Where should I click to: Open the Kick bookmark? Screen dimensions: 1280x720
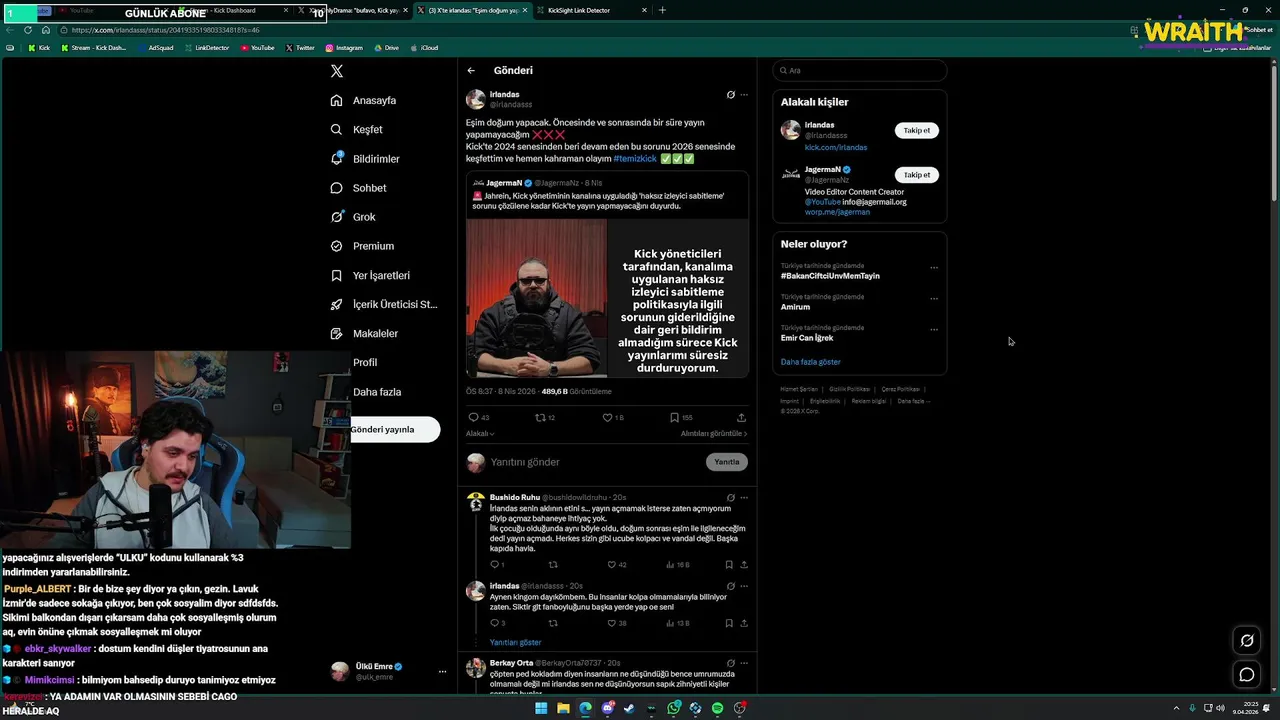tap(39, 48)
